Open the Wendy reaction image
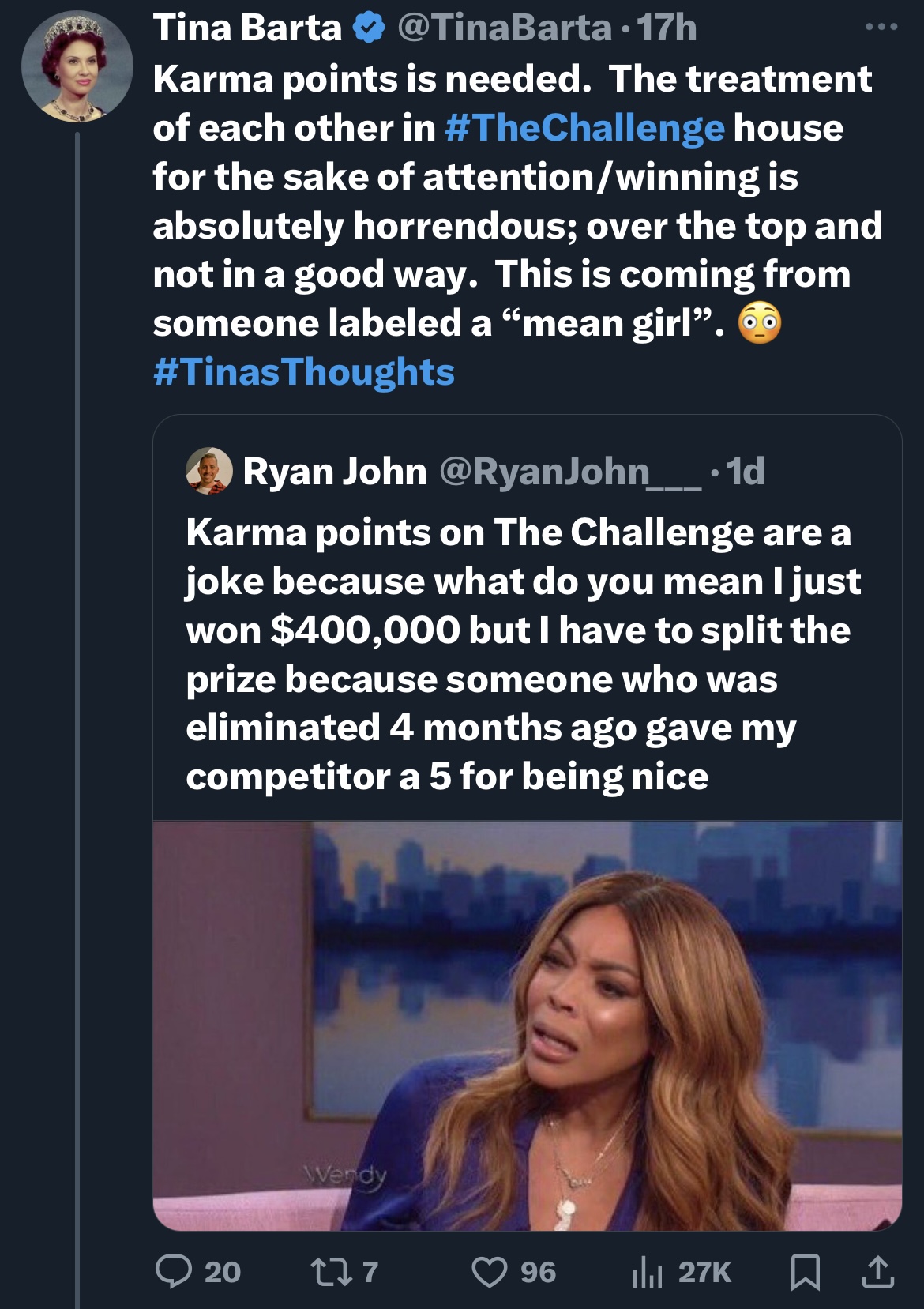 pos(528,1025)
